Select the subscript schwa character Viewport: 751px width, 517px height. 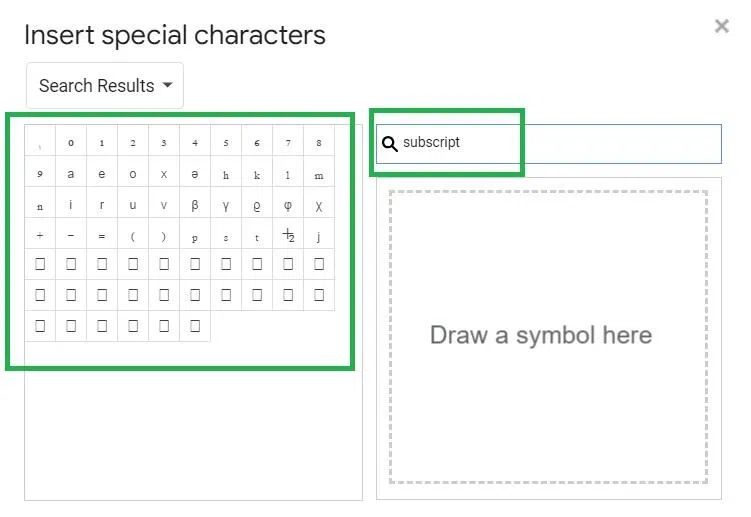tap(195, 174)
